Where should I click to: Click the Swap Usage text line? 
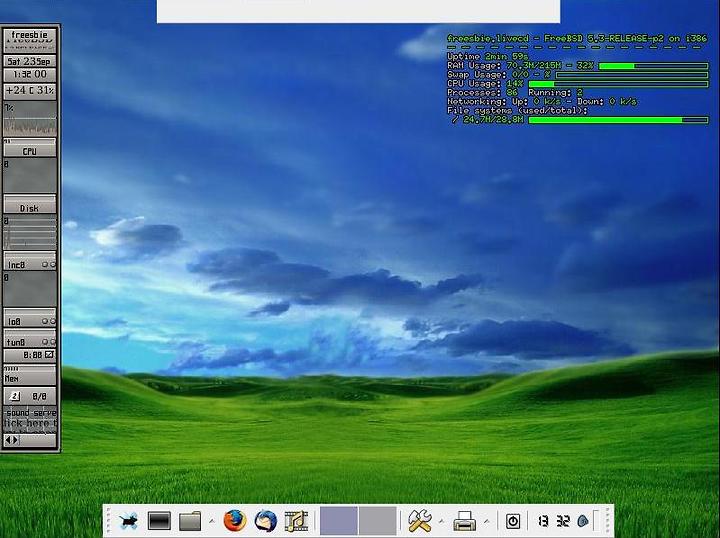(499, 74)
